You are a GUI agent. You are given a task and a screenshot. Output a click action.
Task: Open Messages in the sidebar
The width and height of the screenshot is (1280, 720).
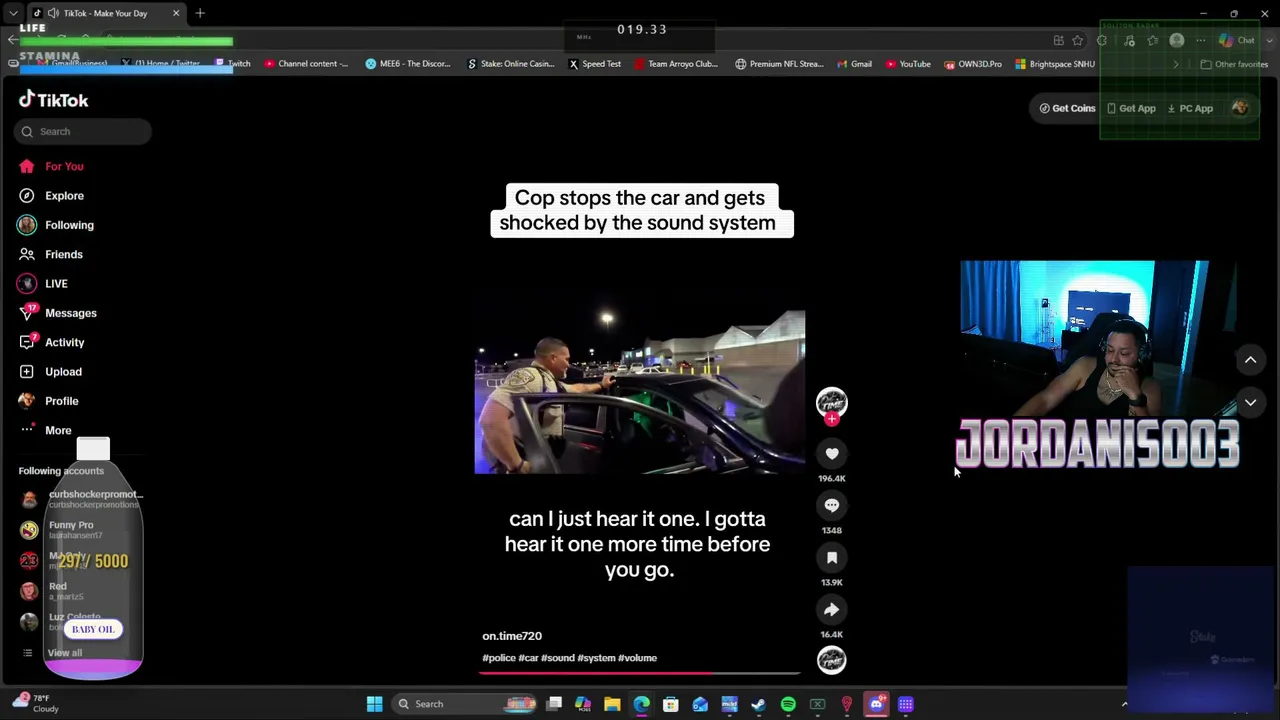coord(57,313)
